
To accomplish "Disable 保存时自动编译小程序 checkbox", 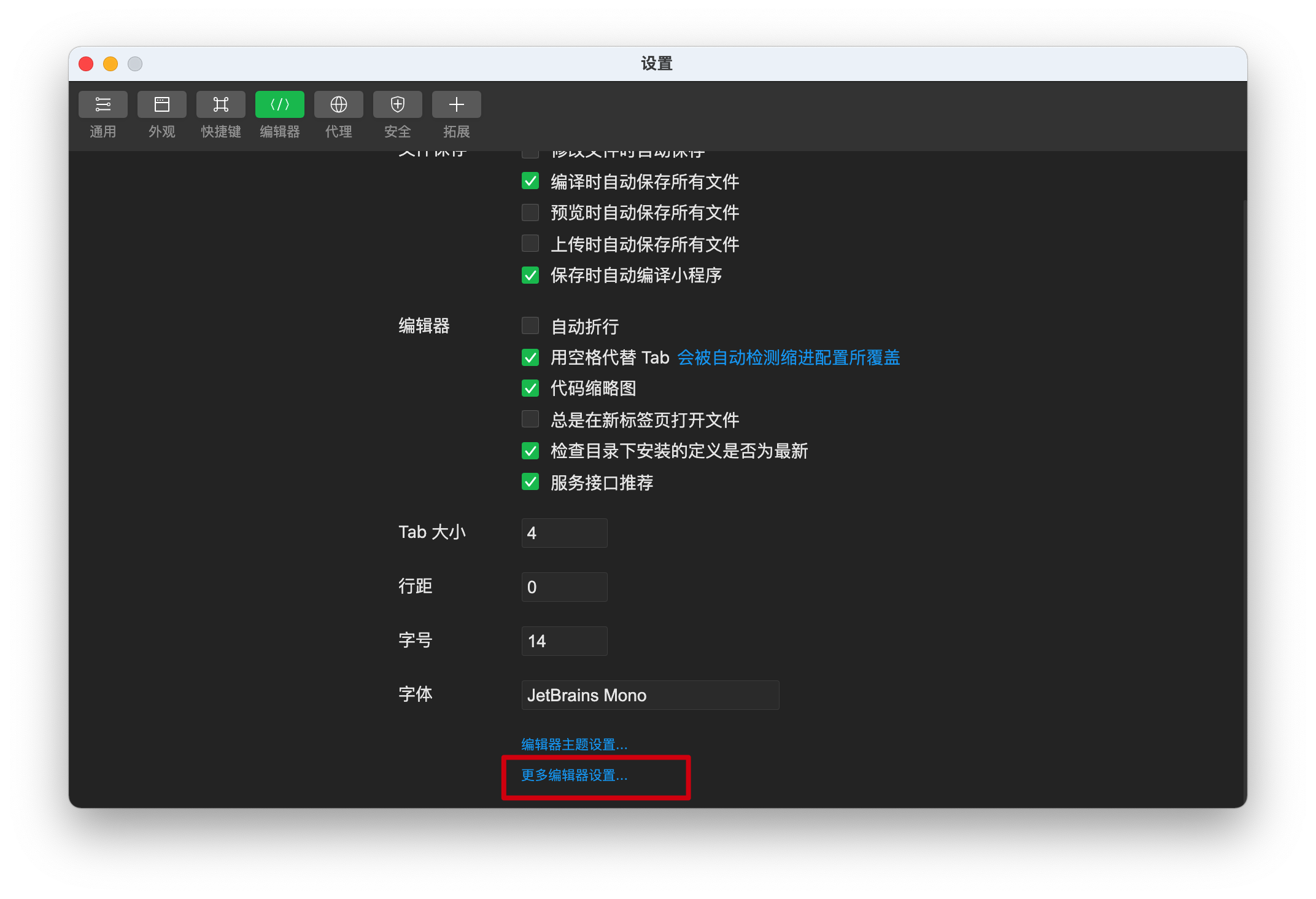I will [530, 275].
